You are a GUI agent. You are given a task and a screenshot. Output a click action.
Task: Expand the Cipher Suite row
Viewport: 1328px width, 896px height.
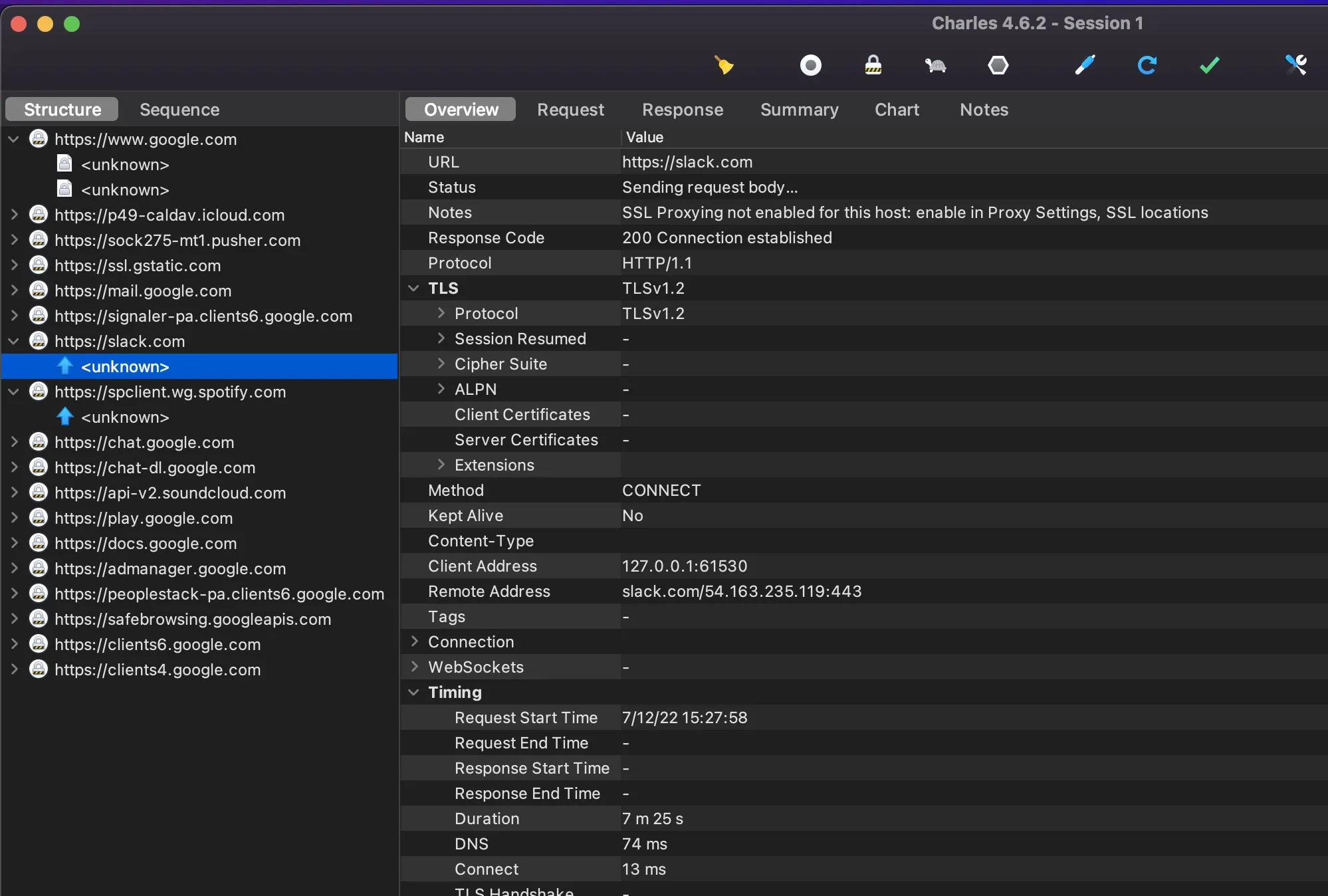point(441,364)
